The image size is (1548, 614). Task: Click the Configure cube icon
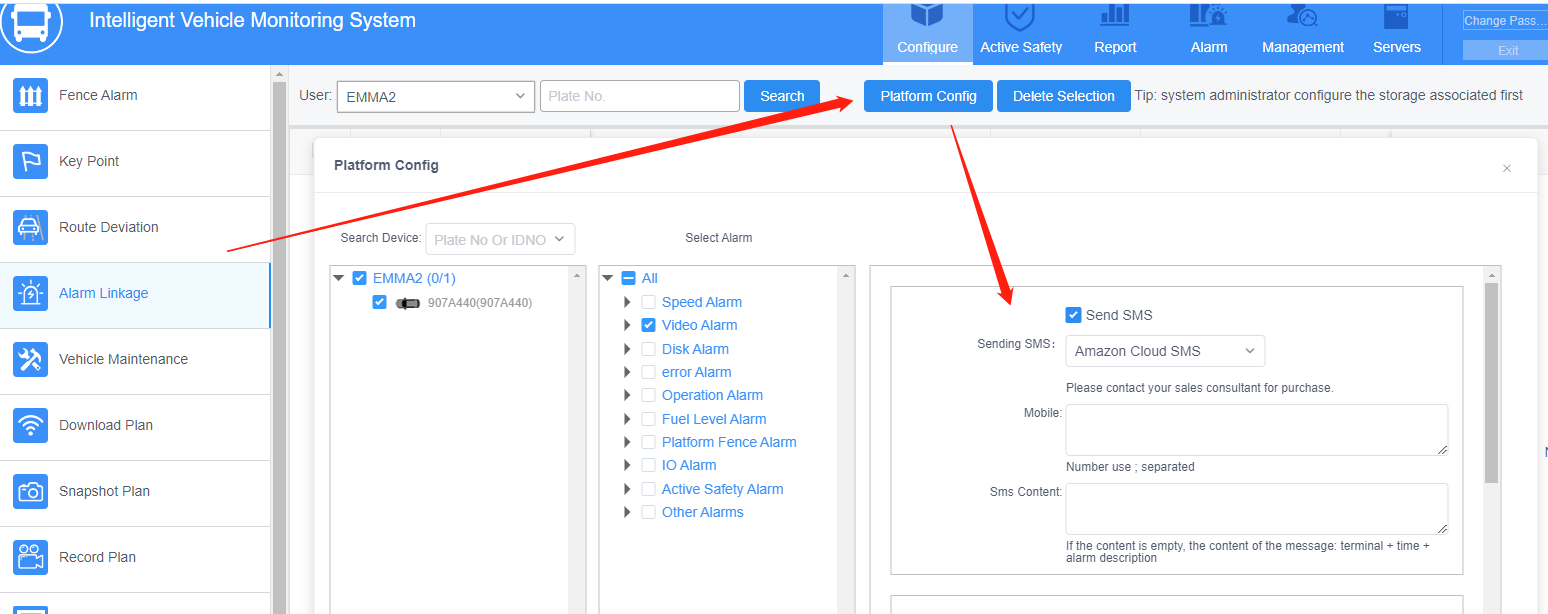pos(927,15)
